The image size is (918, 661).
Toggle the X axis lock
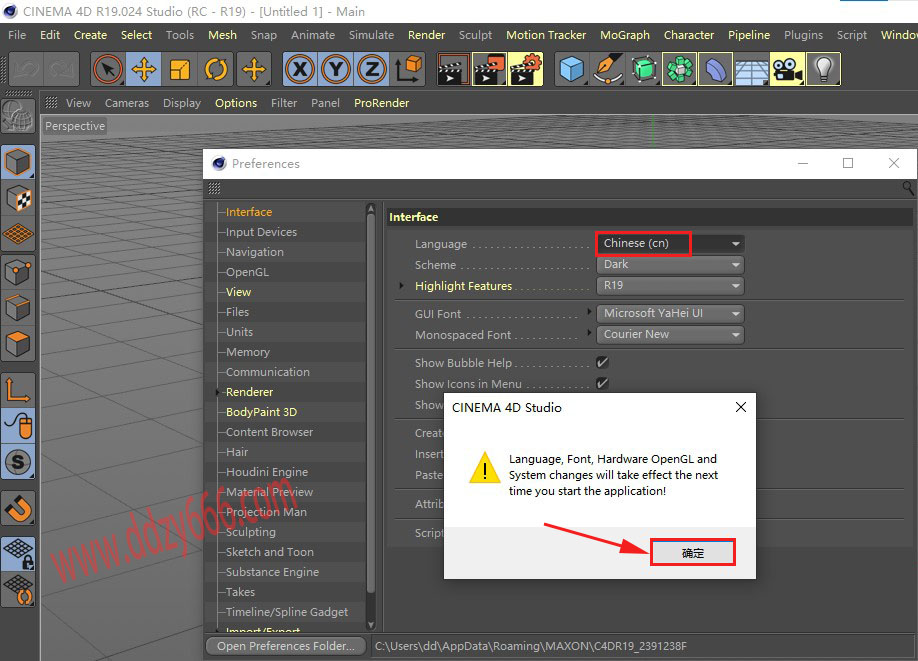300,69
